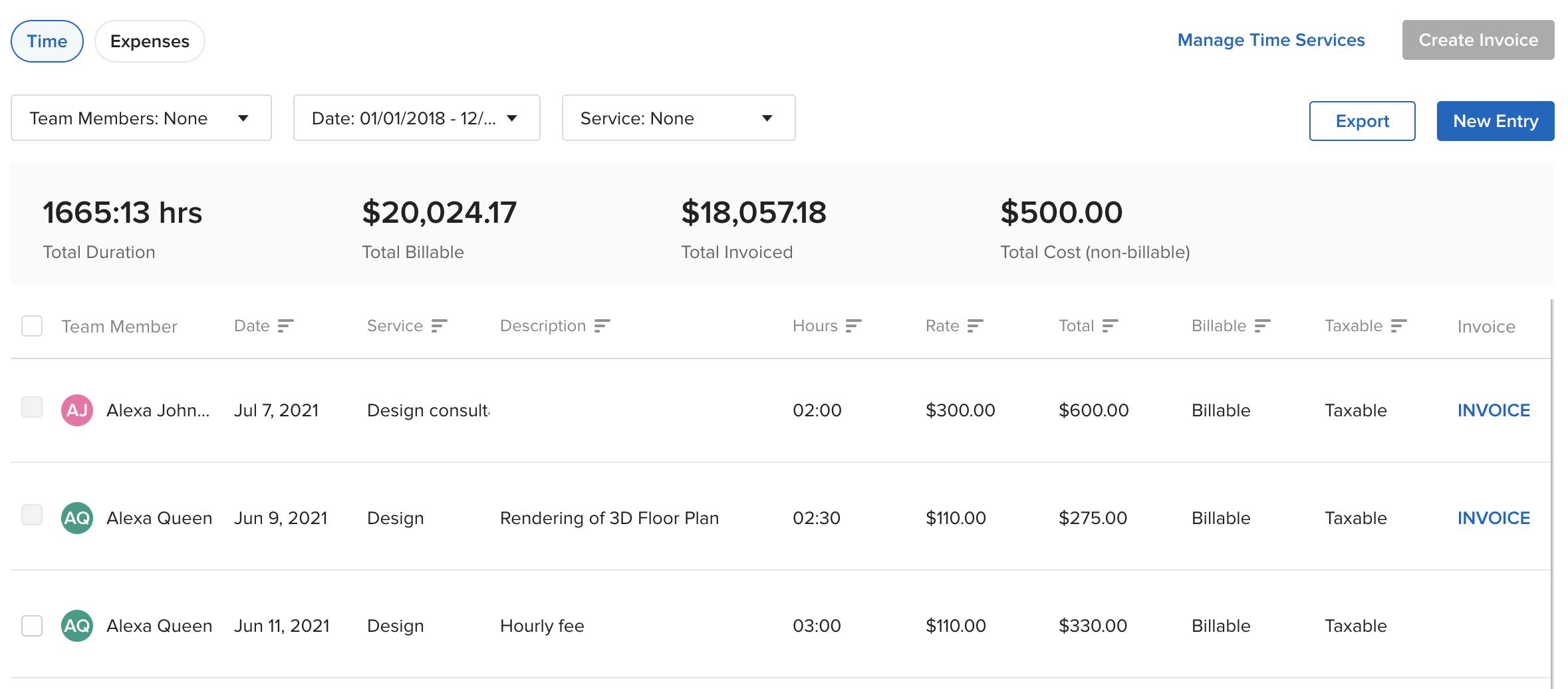Image resolution: width=1568 pixels, height=689 pixels.
Task: Sort by Billable status
Action: [x=1262, y=326]
